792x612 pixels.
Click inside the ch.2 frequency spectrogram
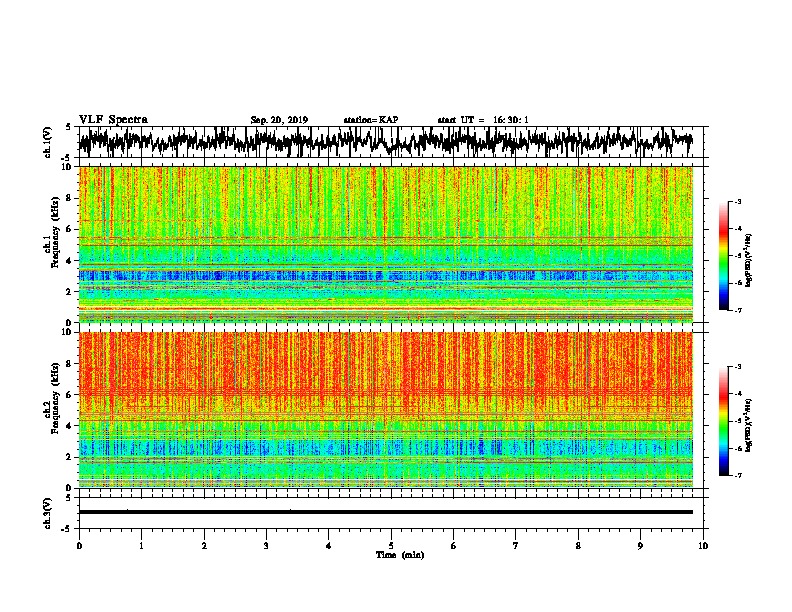386,410
